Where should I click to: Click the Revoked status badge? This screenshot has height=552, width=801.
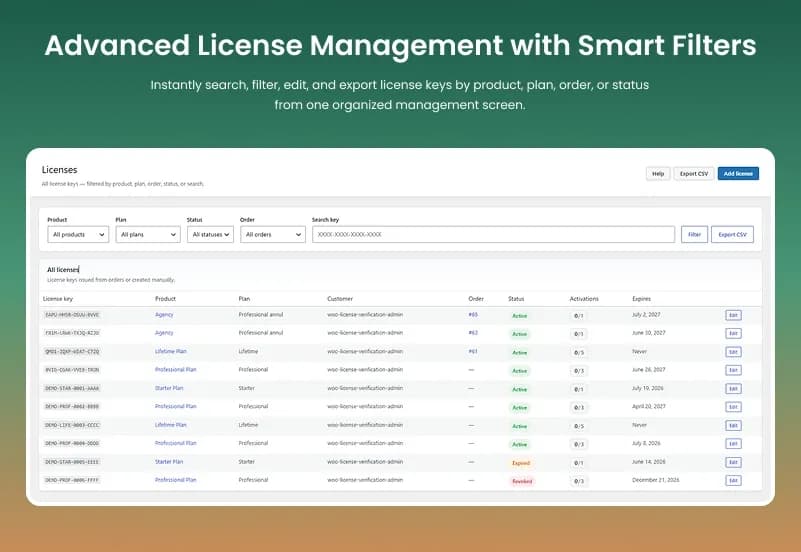(522, 482)
